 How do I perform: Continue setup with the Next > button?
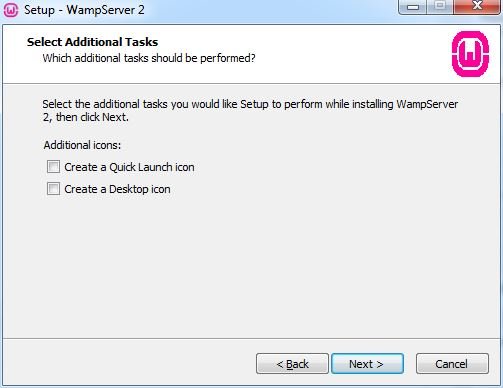point(367,364)
